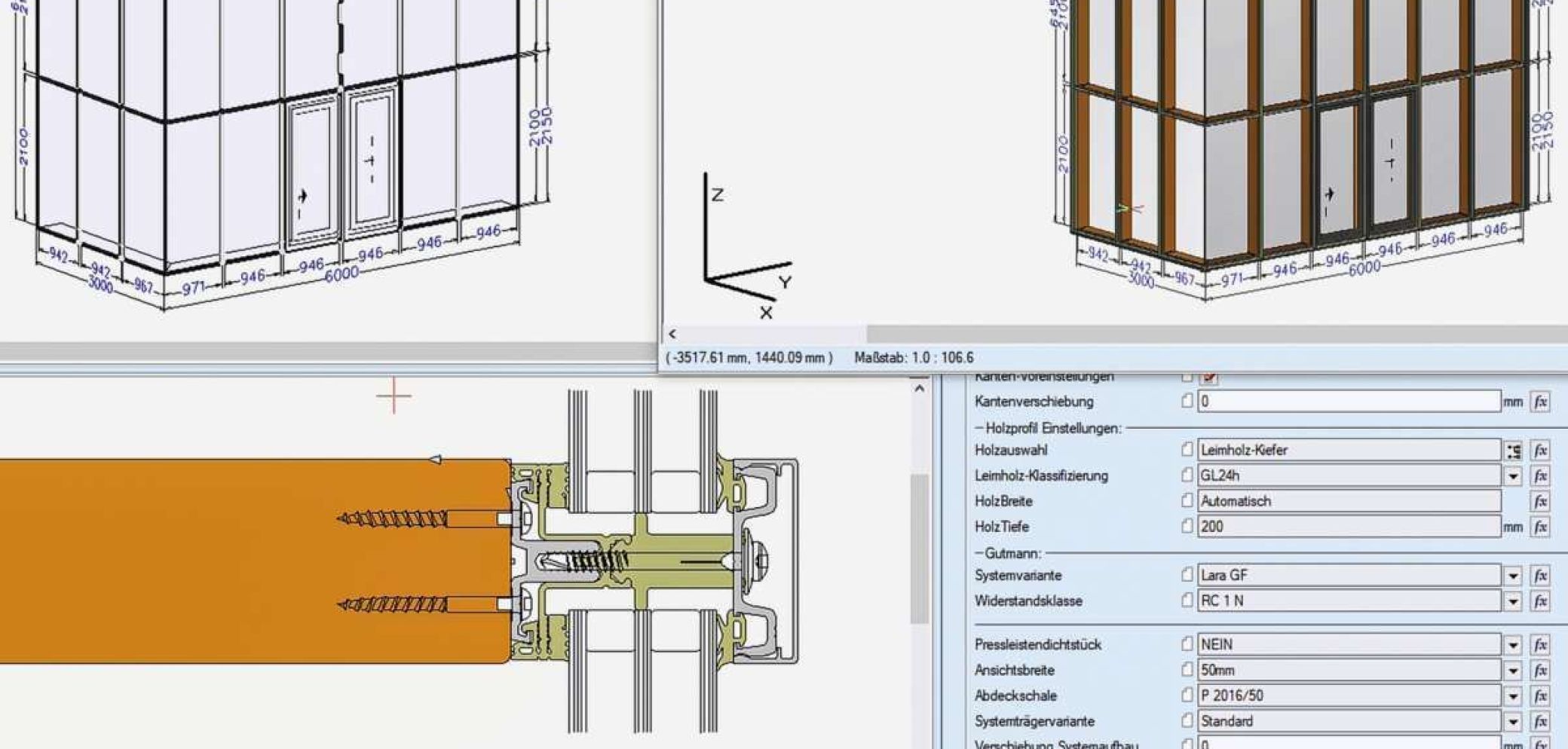Click fx button beside HolzTiefe
The width and height of the screenshot is (1568, 749).
coord(1540,527)
